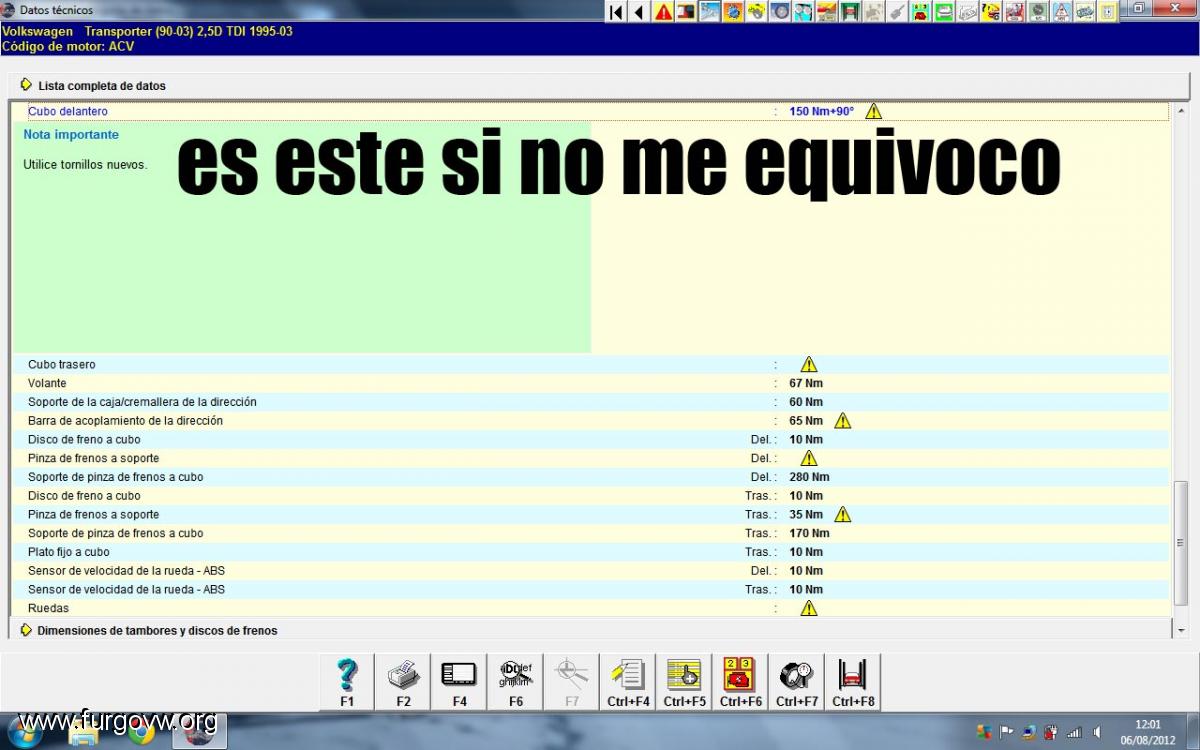Viewport: 1200px width, 750px height.
Task: Click the green car lift icon in top toolbar
Action: tap(849, 12)
